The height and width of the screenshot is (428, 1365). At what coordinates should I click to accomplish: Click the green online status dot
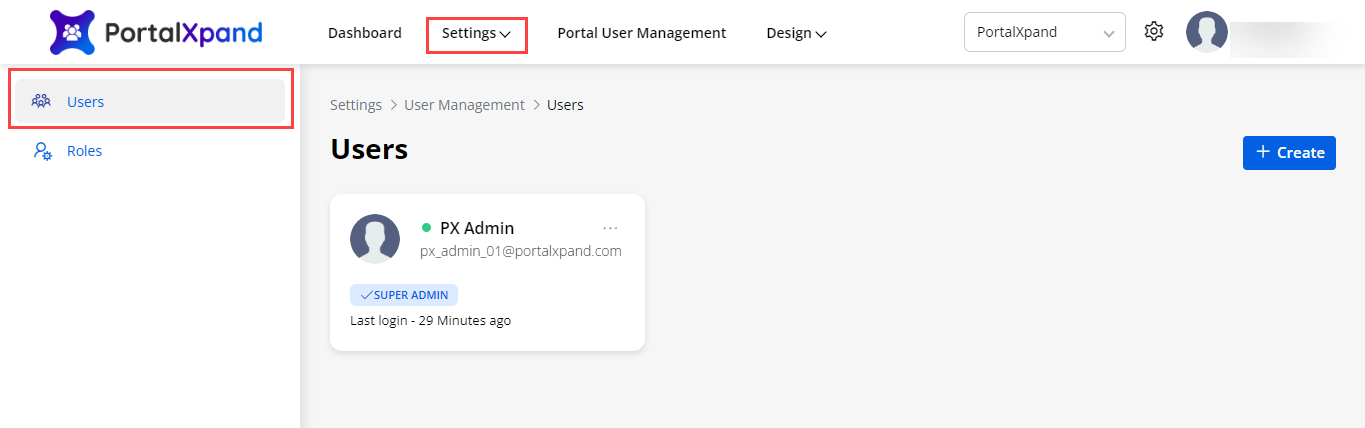coord(427,228)
